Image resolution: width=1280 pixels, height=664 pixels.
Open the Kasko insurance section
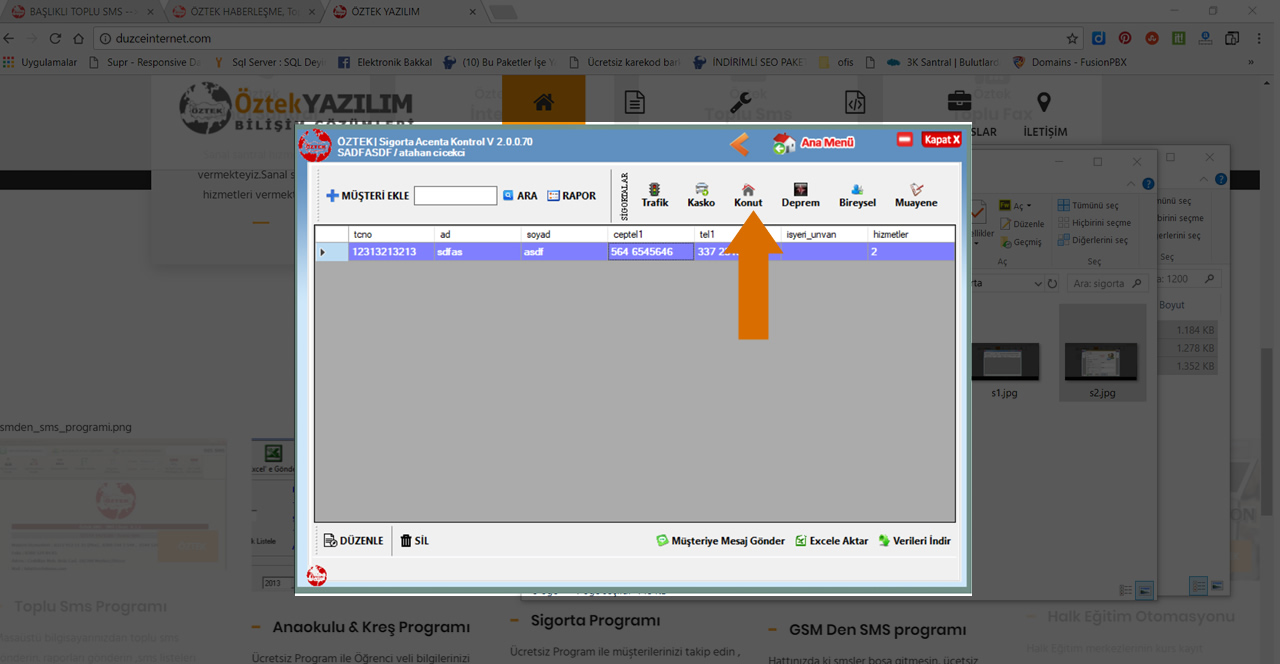(701, 195)
